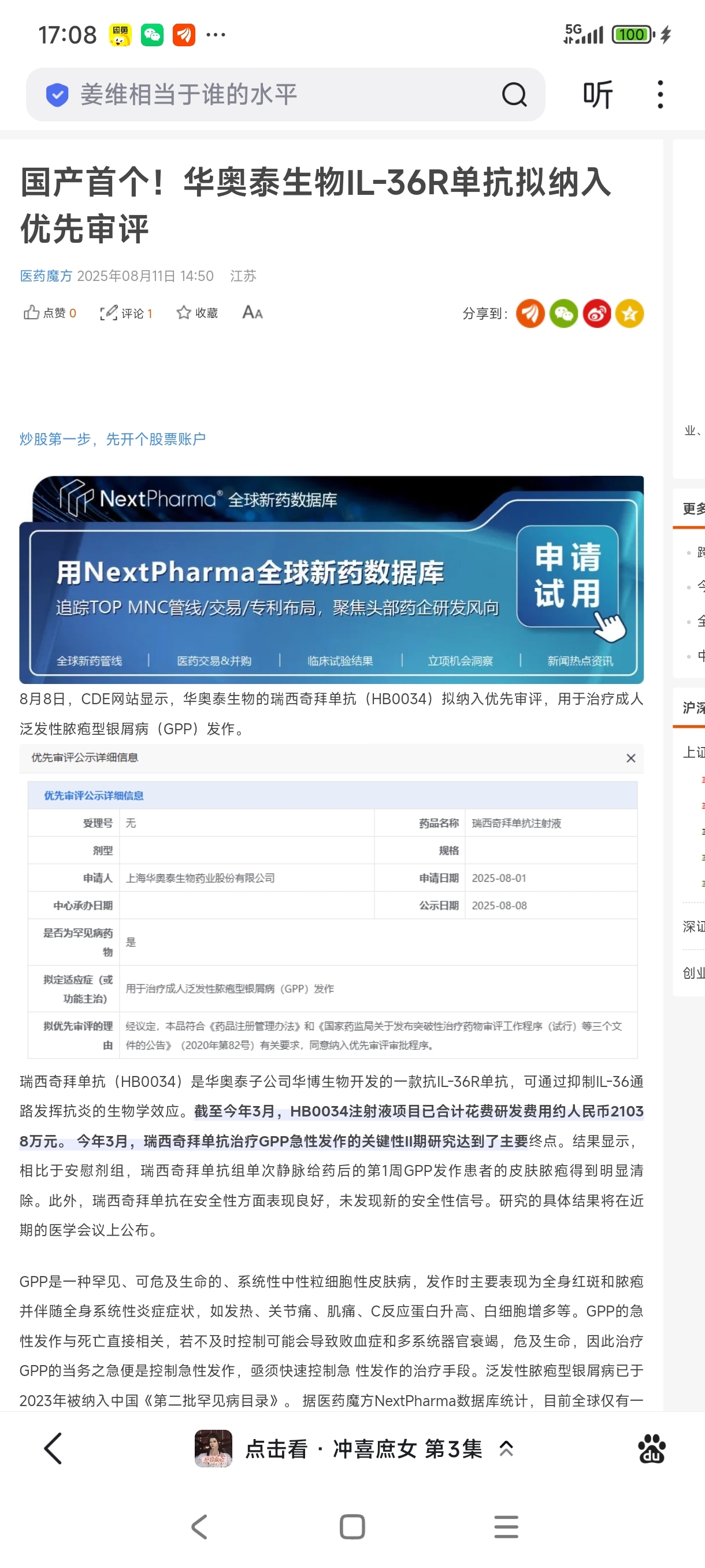Screen dimensions: 705x1568
Task: Tap the 冲喜庶女 video thumbnail
Action: (213, 1448)
